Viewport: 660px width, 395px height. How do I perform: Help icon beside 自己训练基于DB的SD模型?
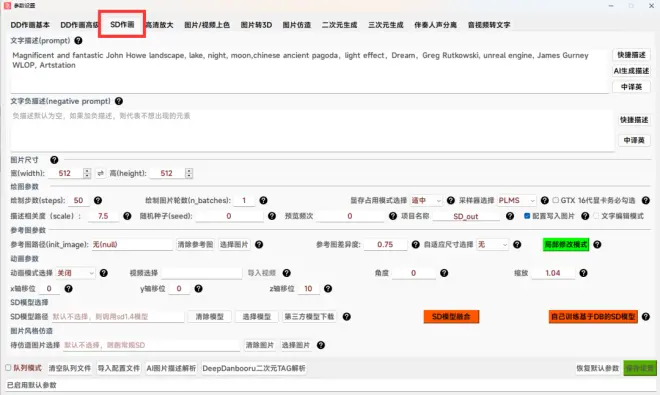(x=646, y=317)
